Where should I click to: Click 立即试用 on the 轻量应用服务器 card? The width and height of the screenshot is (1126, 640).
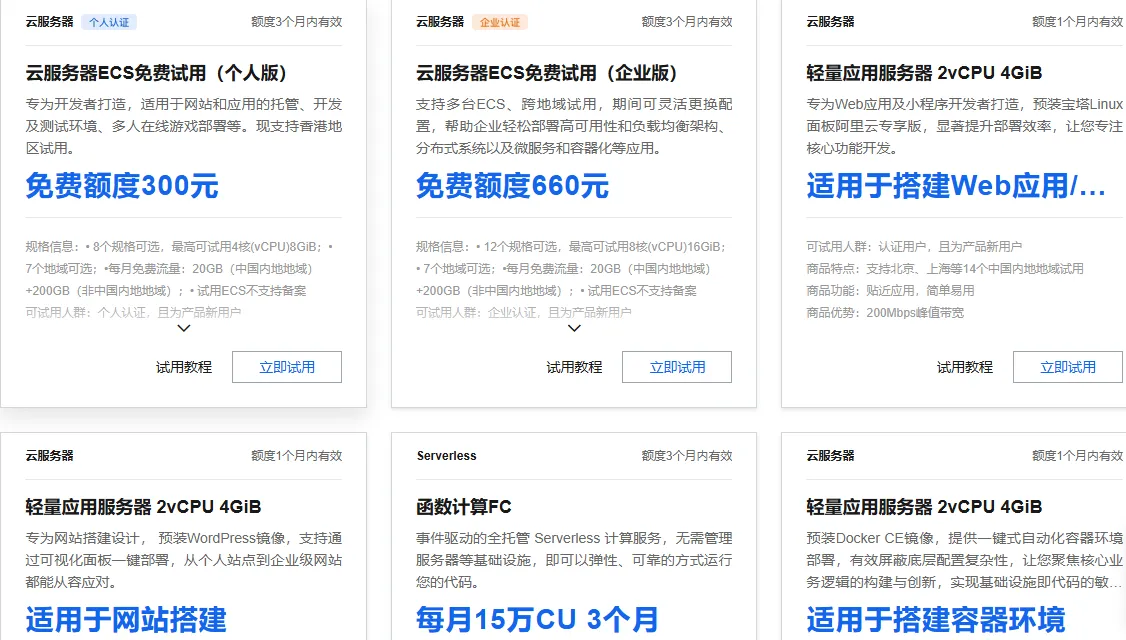click(1067, 366)
